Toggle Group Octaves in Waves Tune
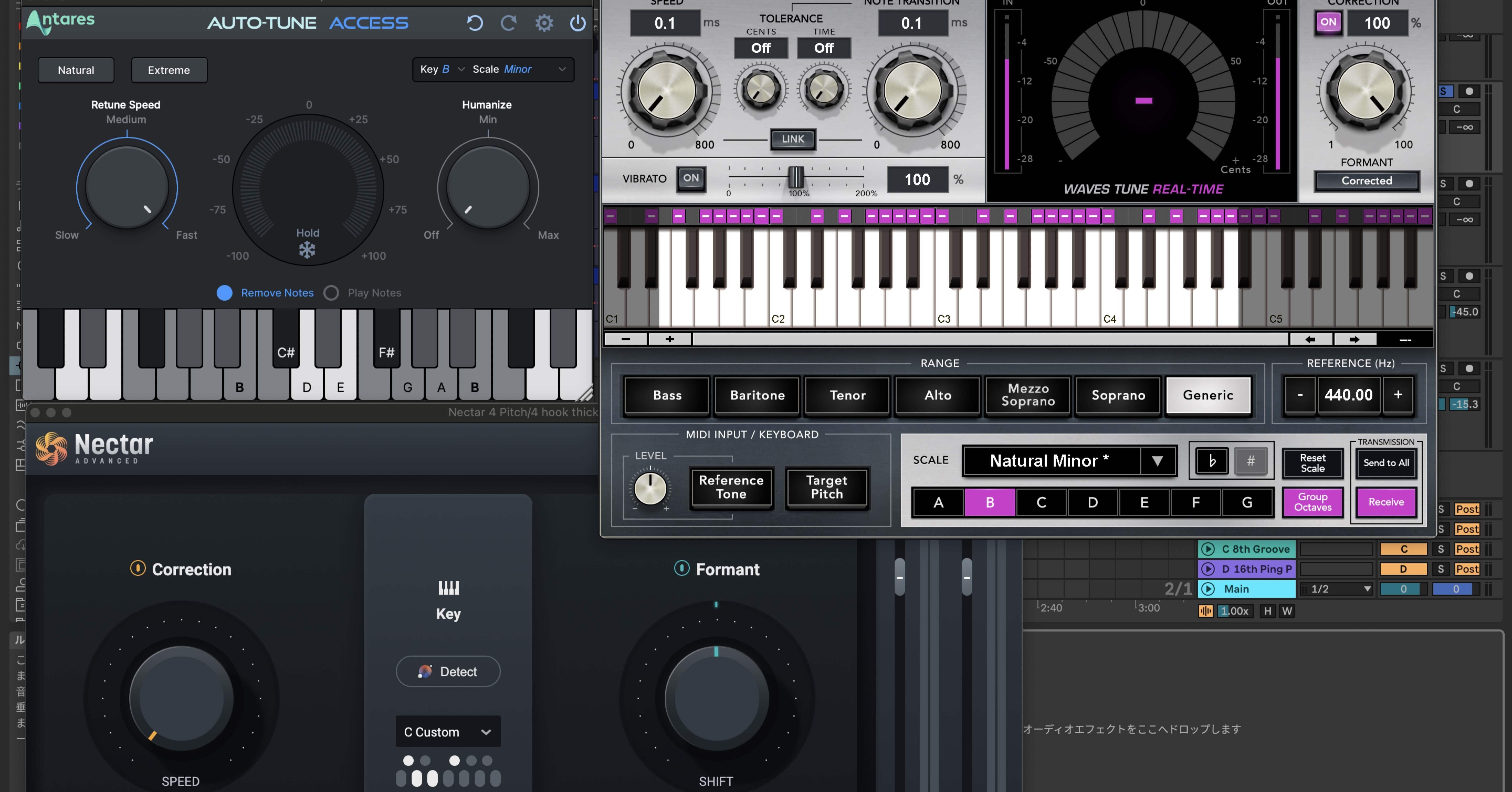Image resolution: width=1512 pixels, height=792 pixels. point(1313,502)
